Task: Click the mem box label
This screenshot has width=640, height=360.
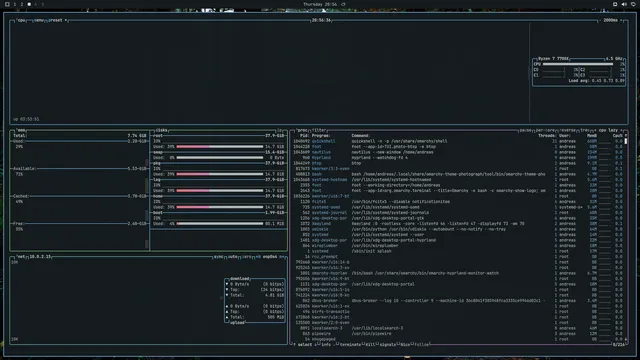Action: point(22,130)
